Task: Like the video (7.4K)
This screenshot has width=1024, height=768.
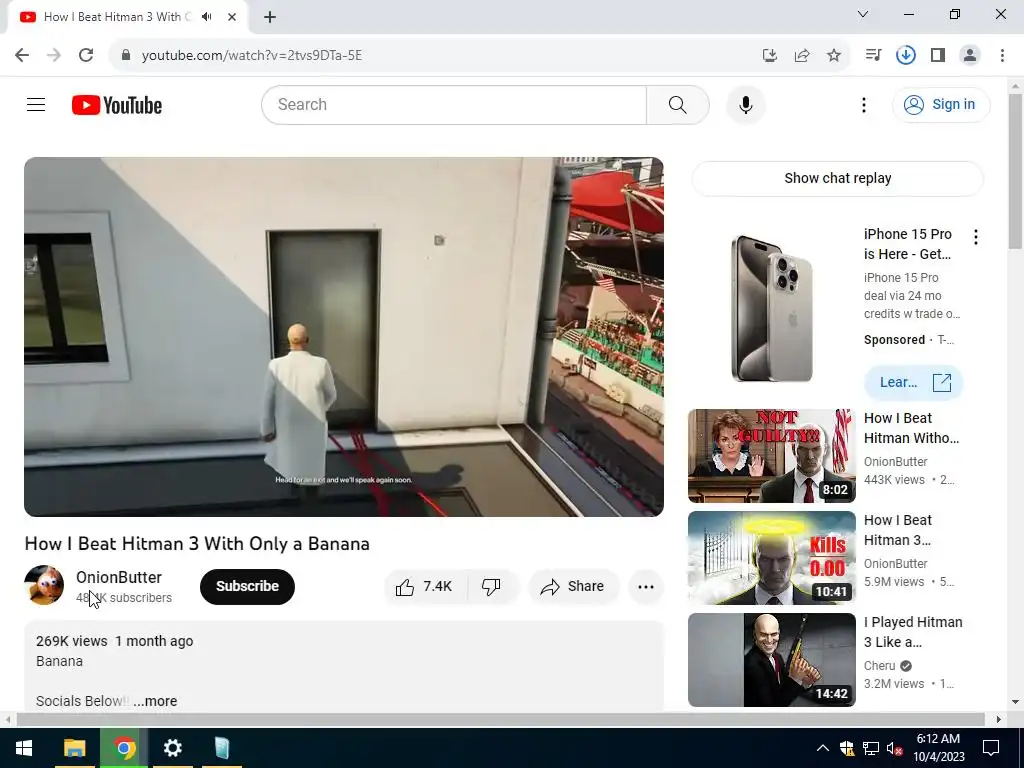Action: [425, 586]
